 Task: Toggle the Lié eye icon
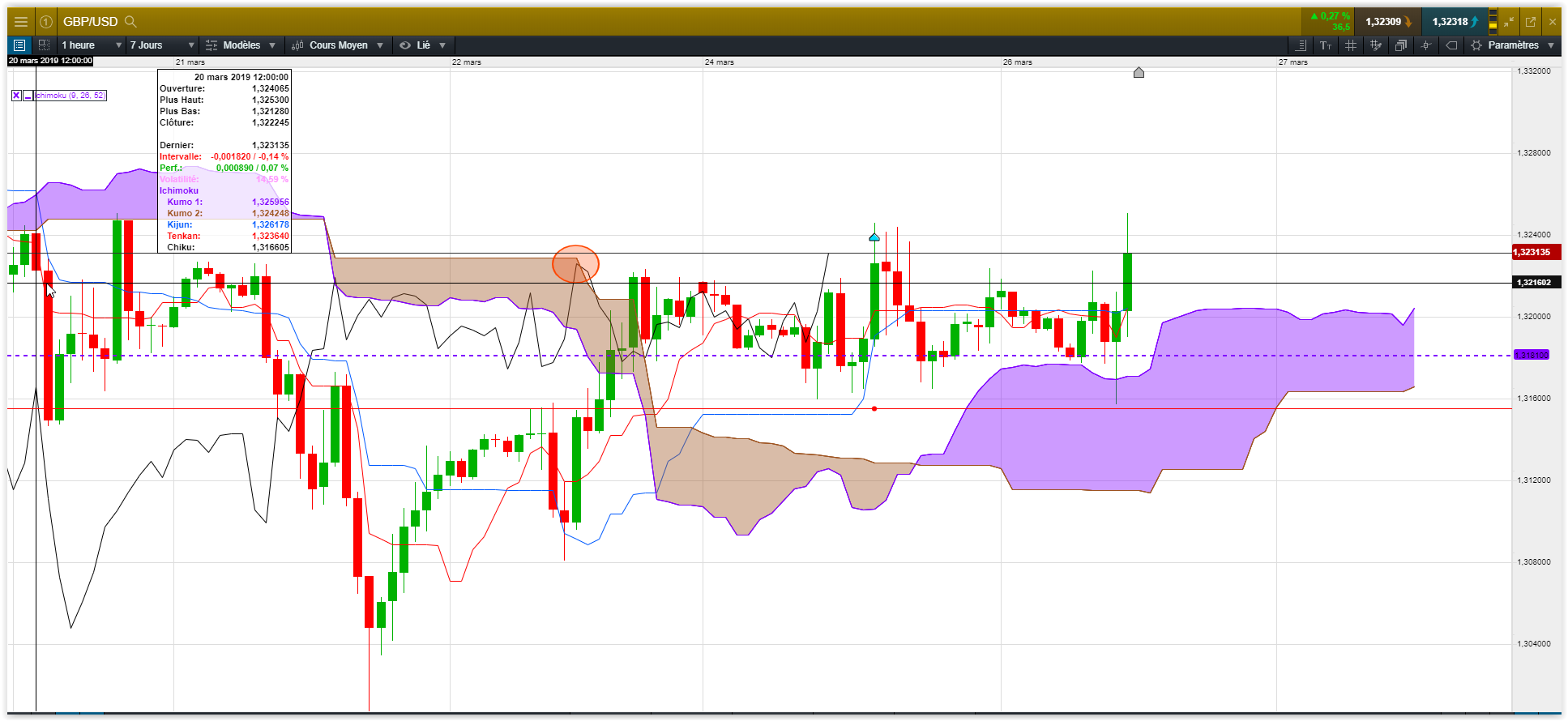point(405,45)
